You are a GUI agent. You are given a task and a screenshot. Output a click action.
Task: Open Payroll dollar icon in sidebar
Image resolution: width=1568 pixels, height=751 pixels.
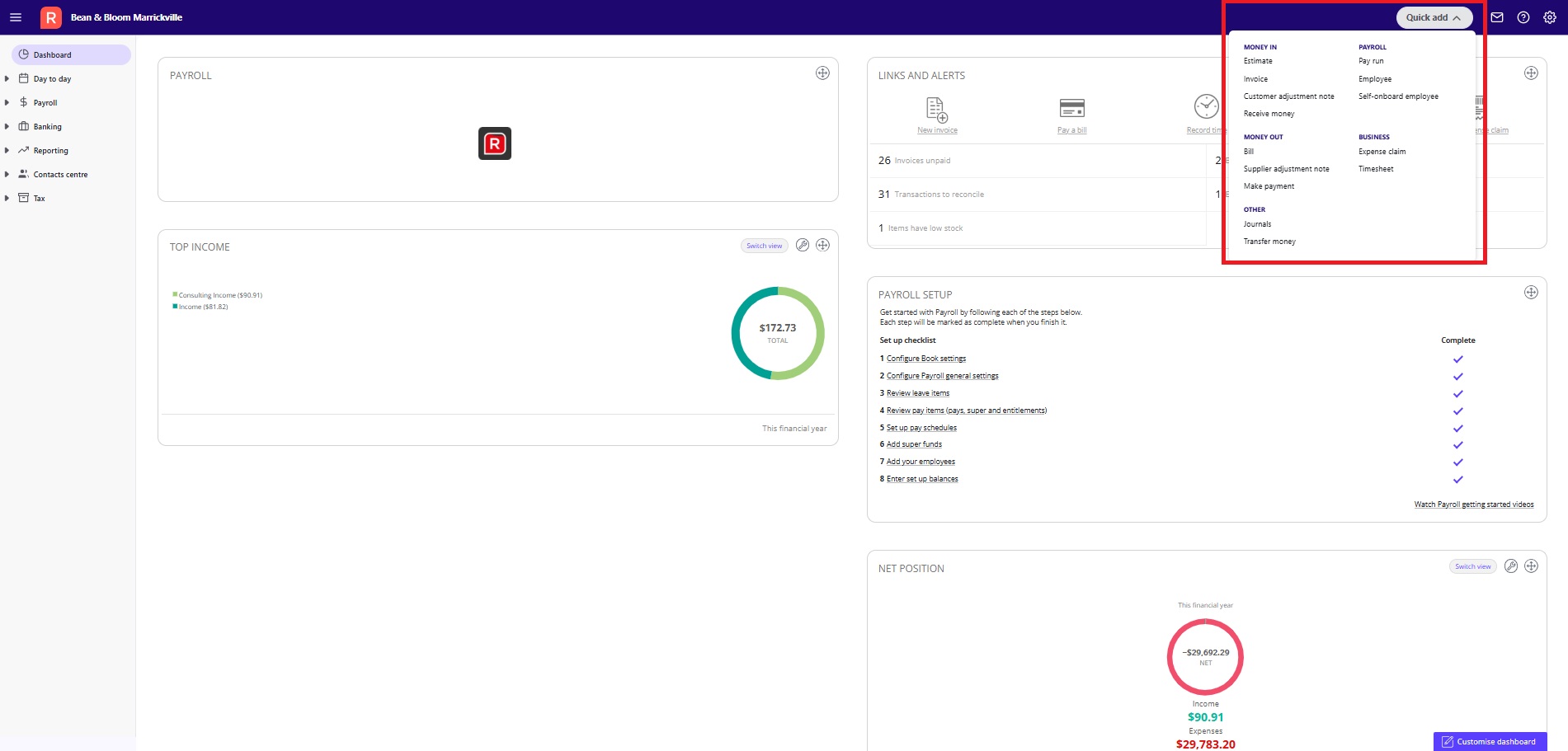tap(24, 103)
